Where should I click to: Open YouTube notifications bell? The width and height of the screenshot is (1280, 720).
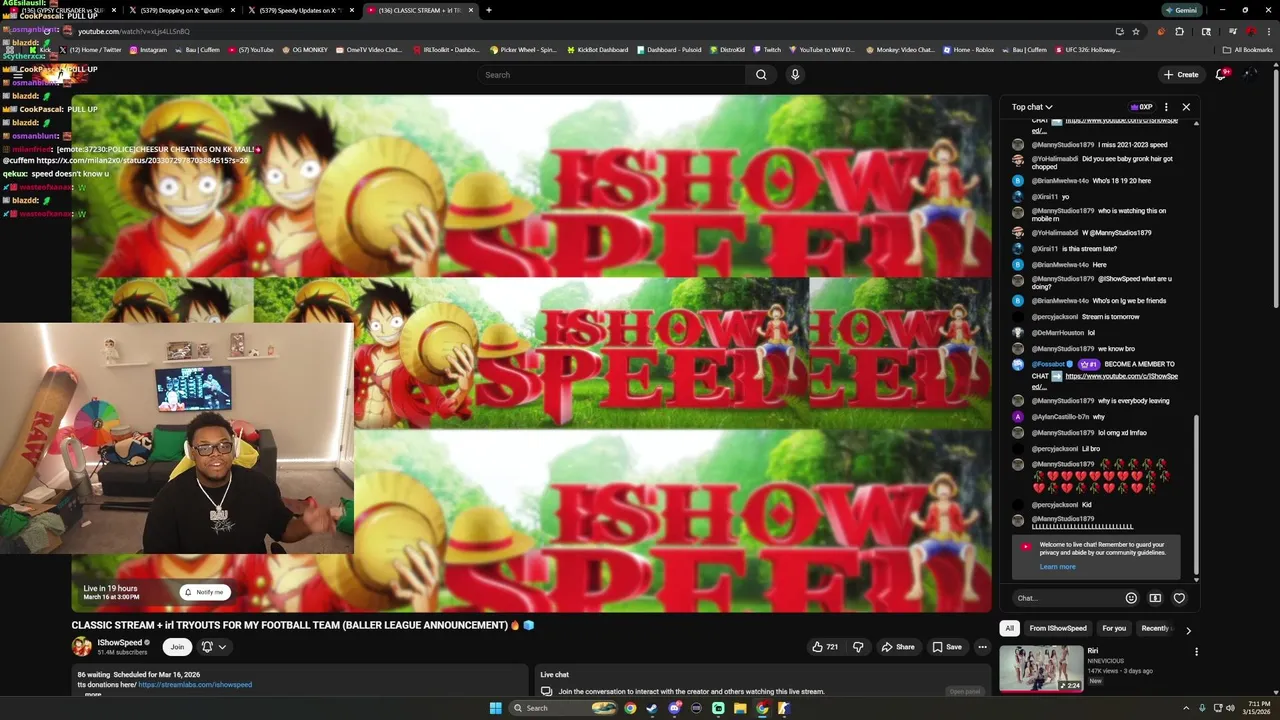[1221, 74]
